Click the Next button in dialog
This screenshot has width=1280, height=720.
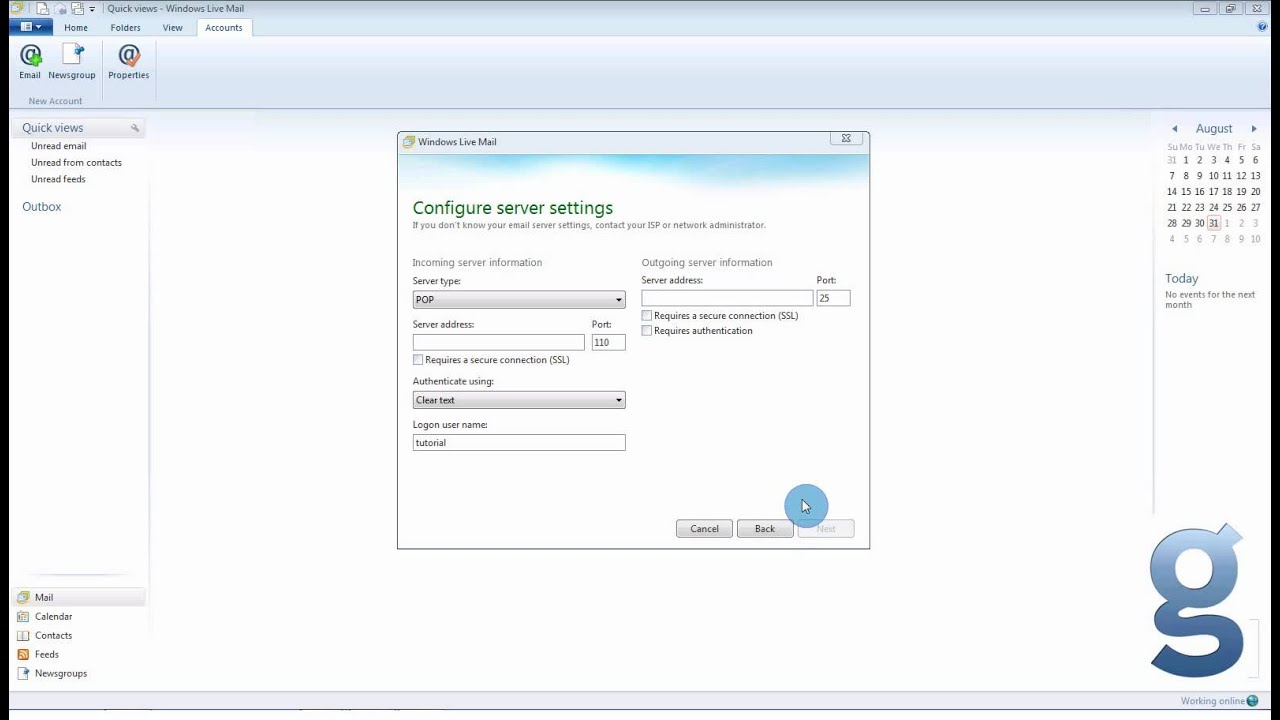coord(826,529)
